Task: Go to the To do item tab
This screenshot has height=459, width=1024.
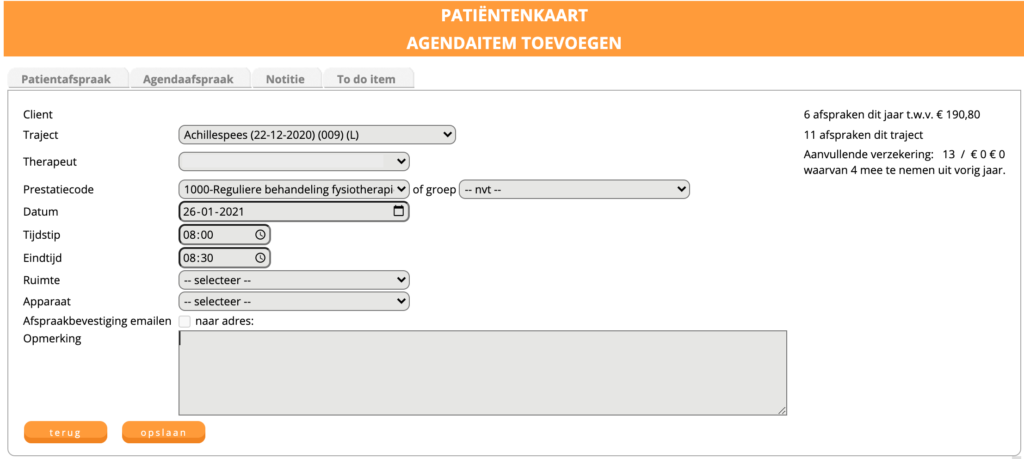Action: 366,79
